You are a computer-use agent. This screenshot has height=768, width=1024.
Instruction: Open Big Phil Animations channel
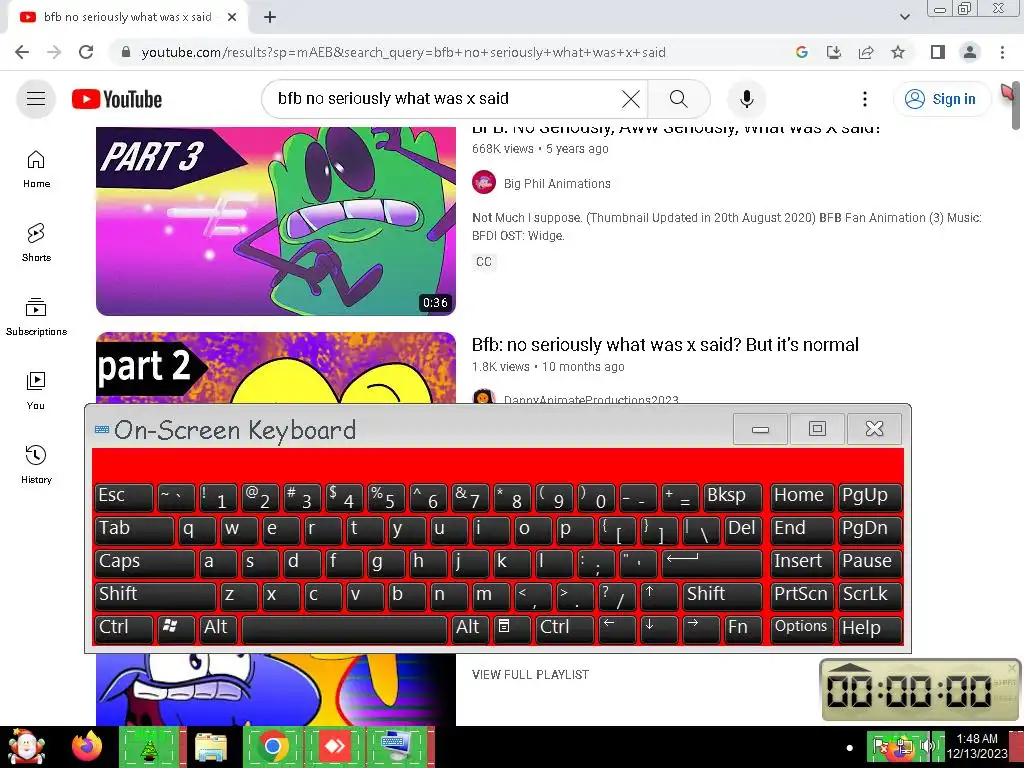pos(557,184)
